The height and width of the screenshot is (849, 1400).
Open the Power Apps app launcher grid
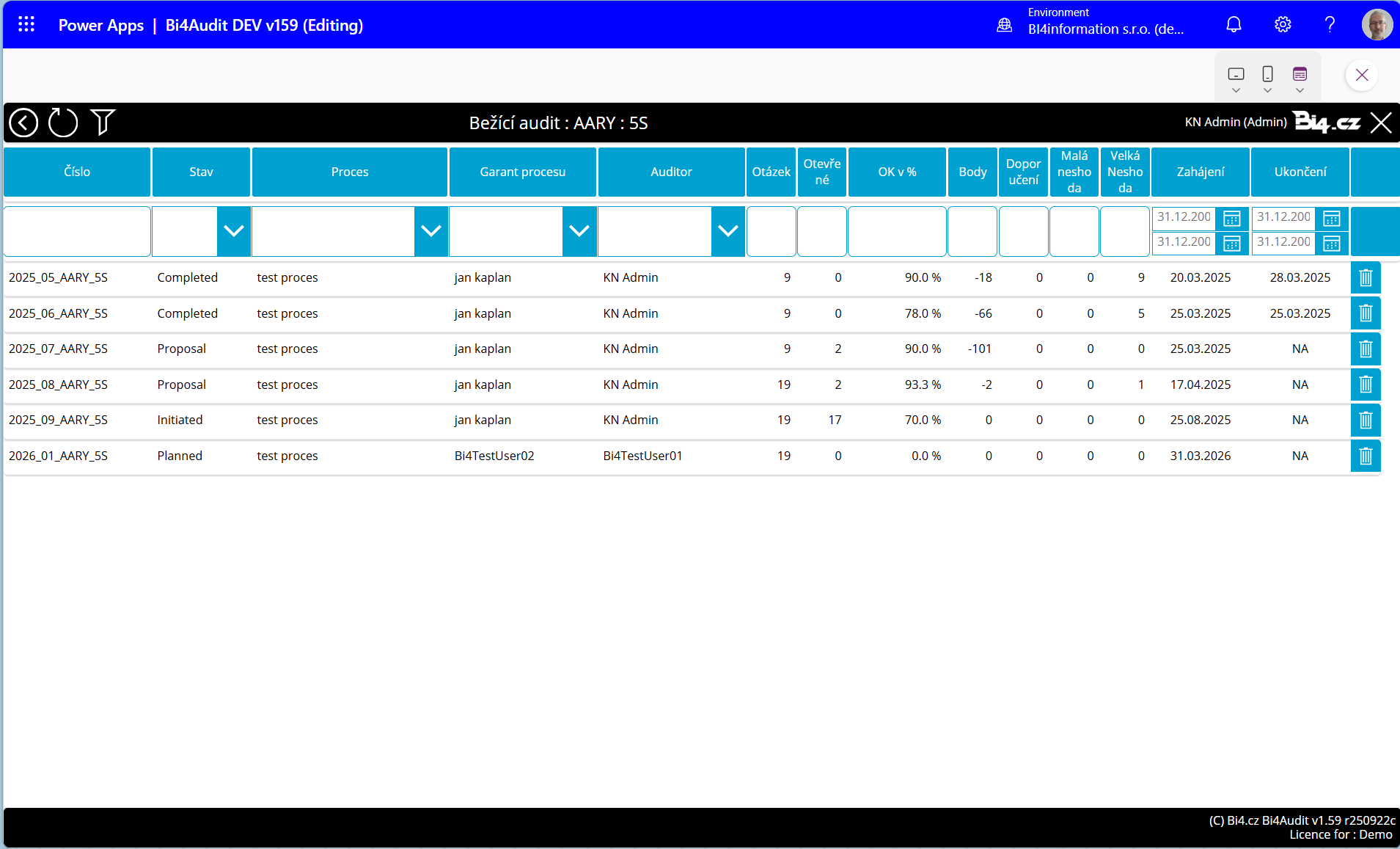(26, 25)
